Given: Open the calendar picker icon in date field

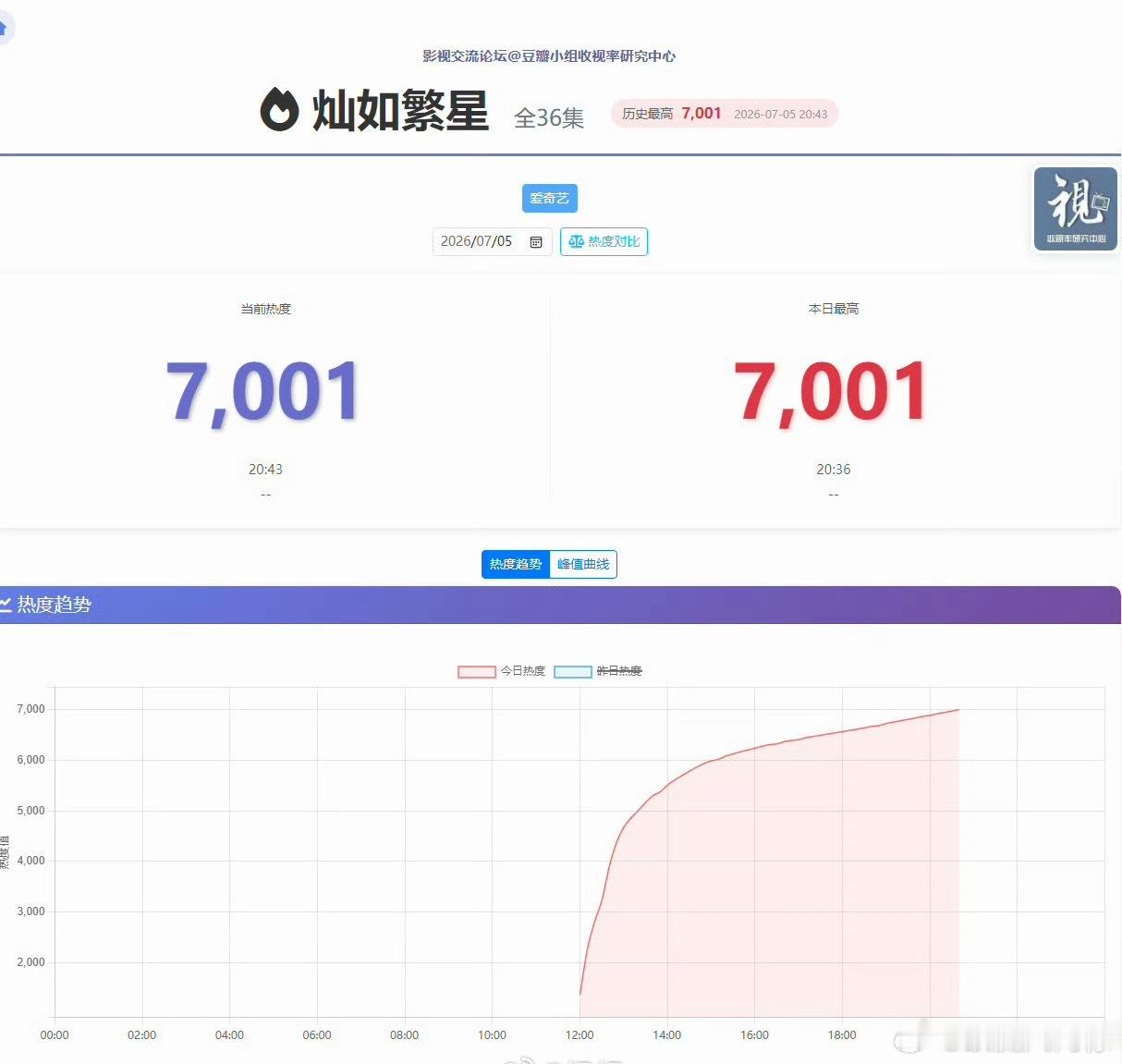Looking at the screenshot, I should coord(536,242).
